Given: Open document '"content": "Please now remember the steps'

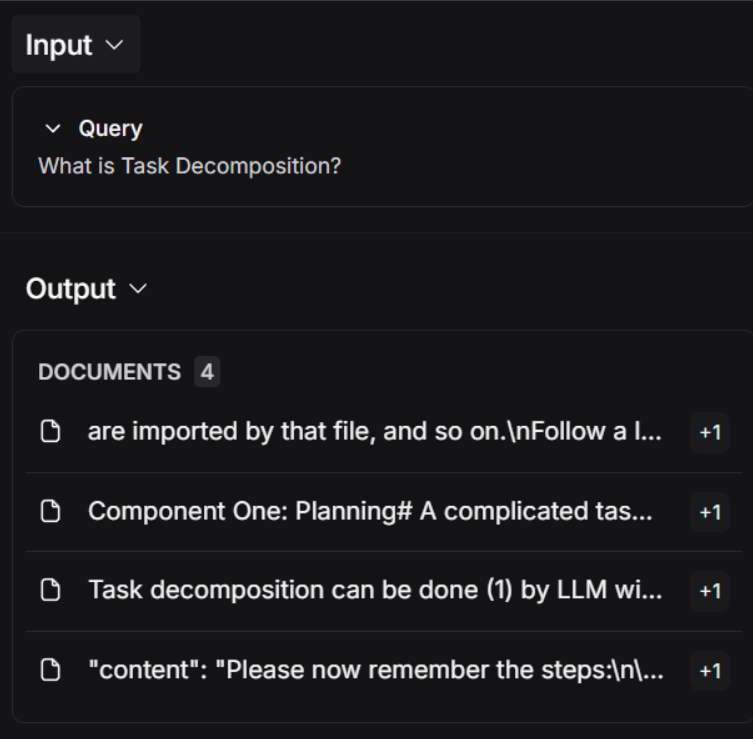Looking at the screenshot, I should (x=376, y=670).
